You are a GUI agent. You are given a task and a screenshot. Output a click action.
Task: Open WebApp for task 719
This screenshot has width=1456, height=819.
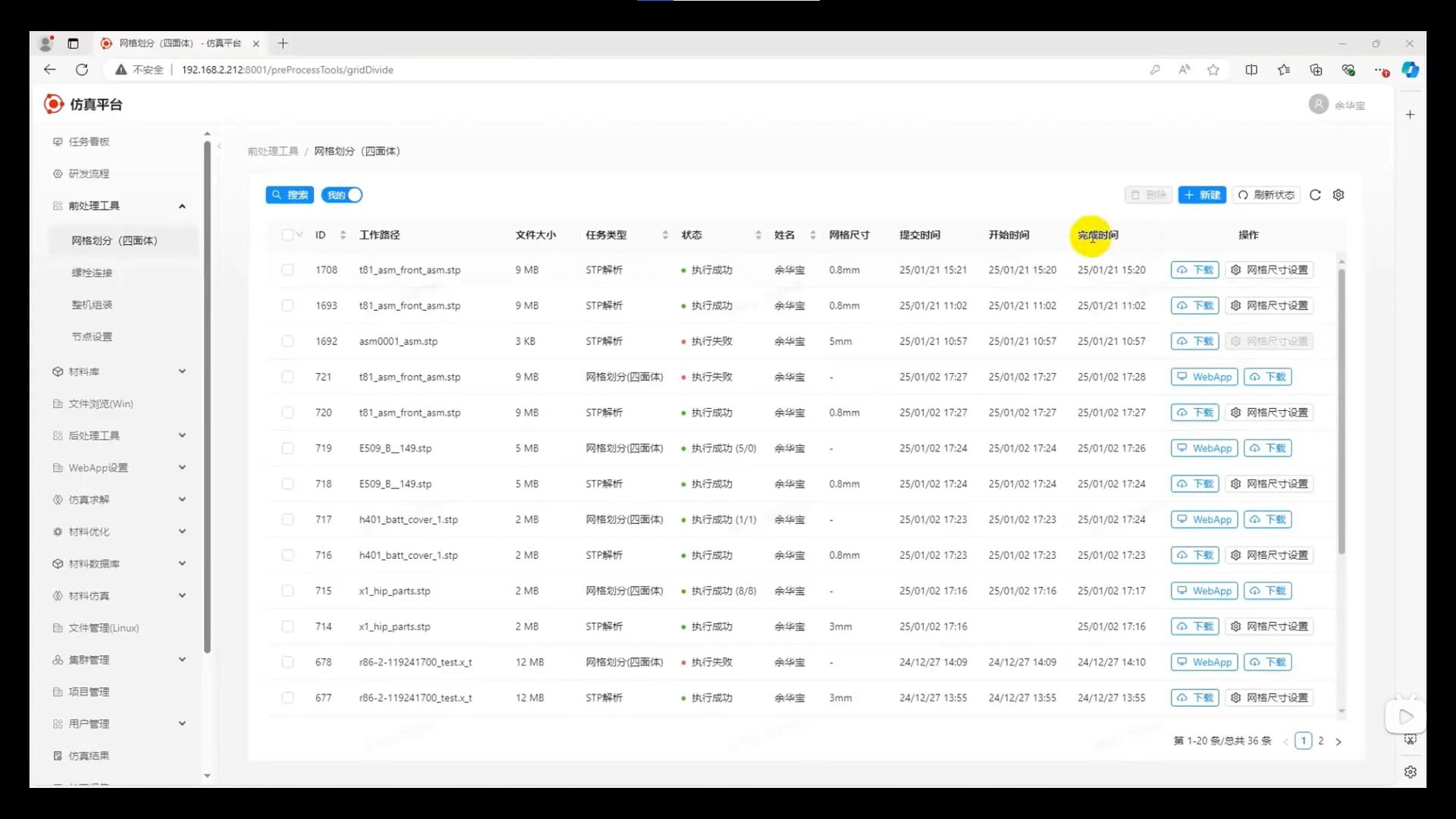1204,448
